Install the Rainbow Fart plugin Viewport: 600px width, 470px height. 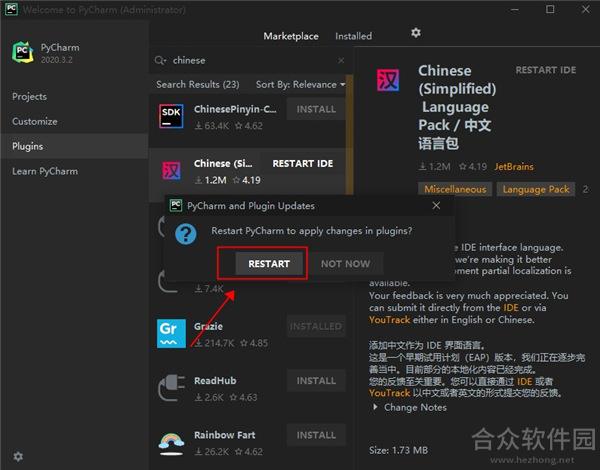click(x=316, y=435)
